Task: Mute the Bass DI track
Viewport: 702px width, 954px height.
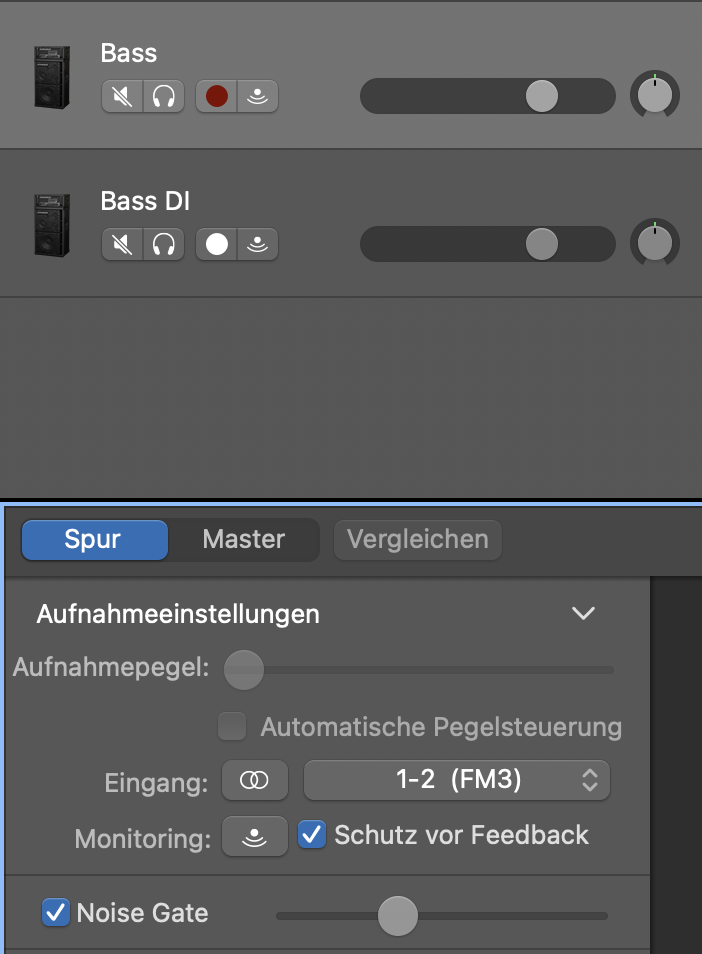Action: (123, 244)
